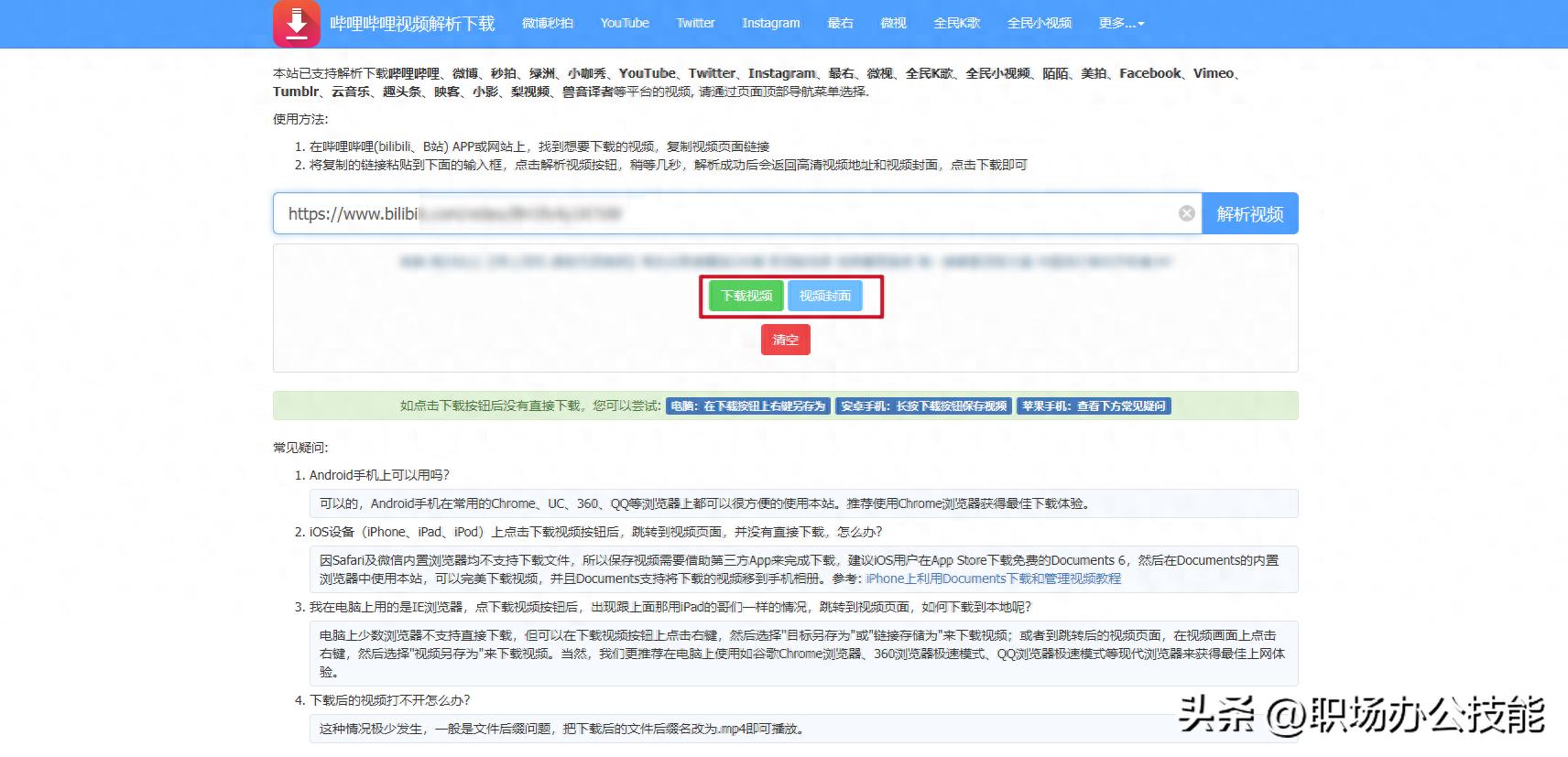The image size is (1568, 757).
Task: Open 全民小视频 in the navigation
Action: (x=1039, y=23)
